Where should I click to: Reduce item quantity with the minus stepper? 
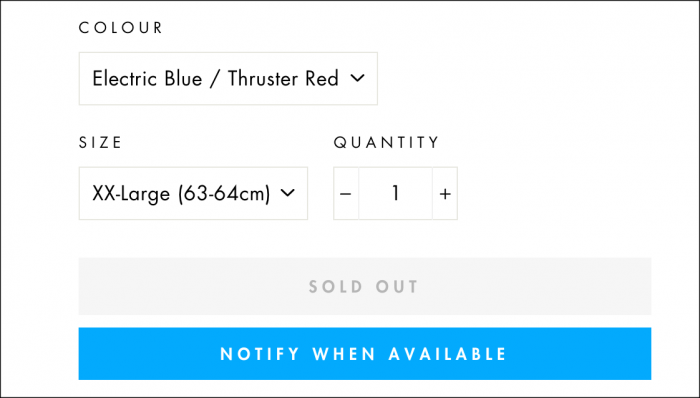tap(346, 194)
